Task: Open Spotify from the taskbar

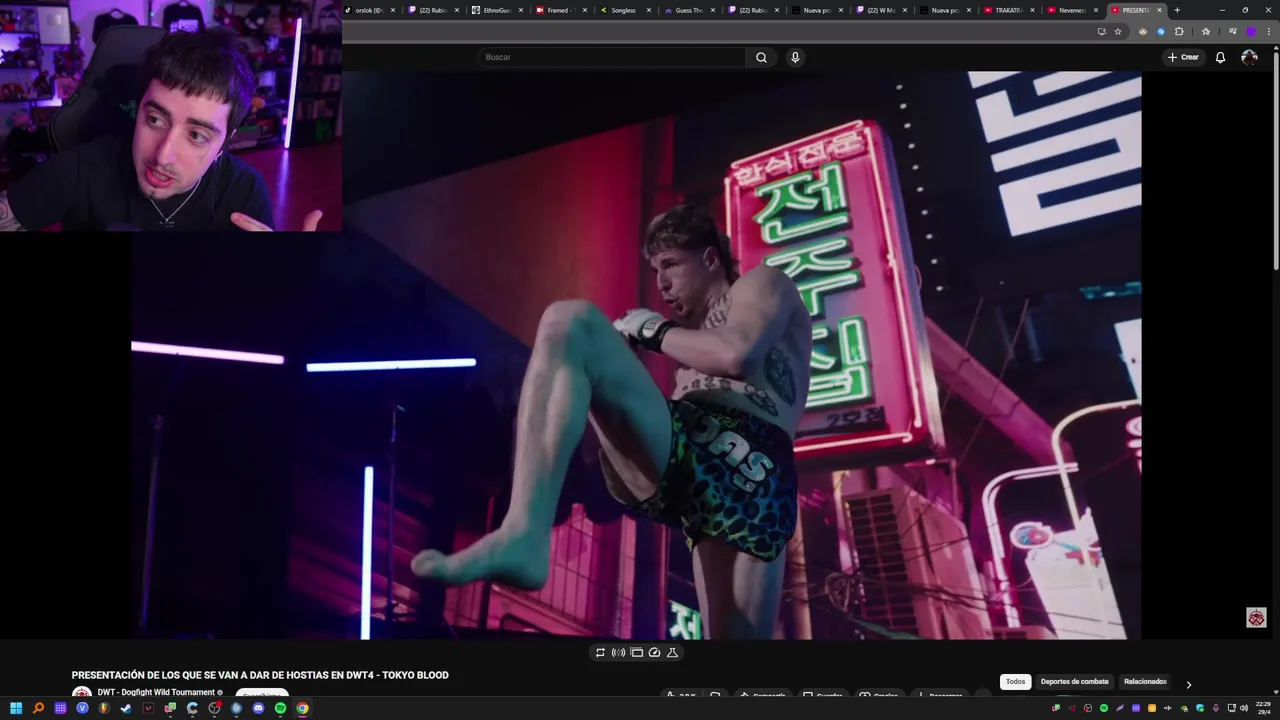Action: pyautogui.click(x=280, y=708)
